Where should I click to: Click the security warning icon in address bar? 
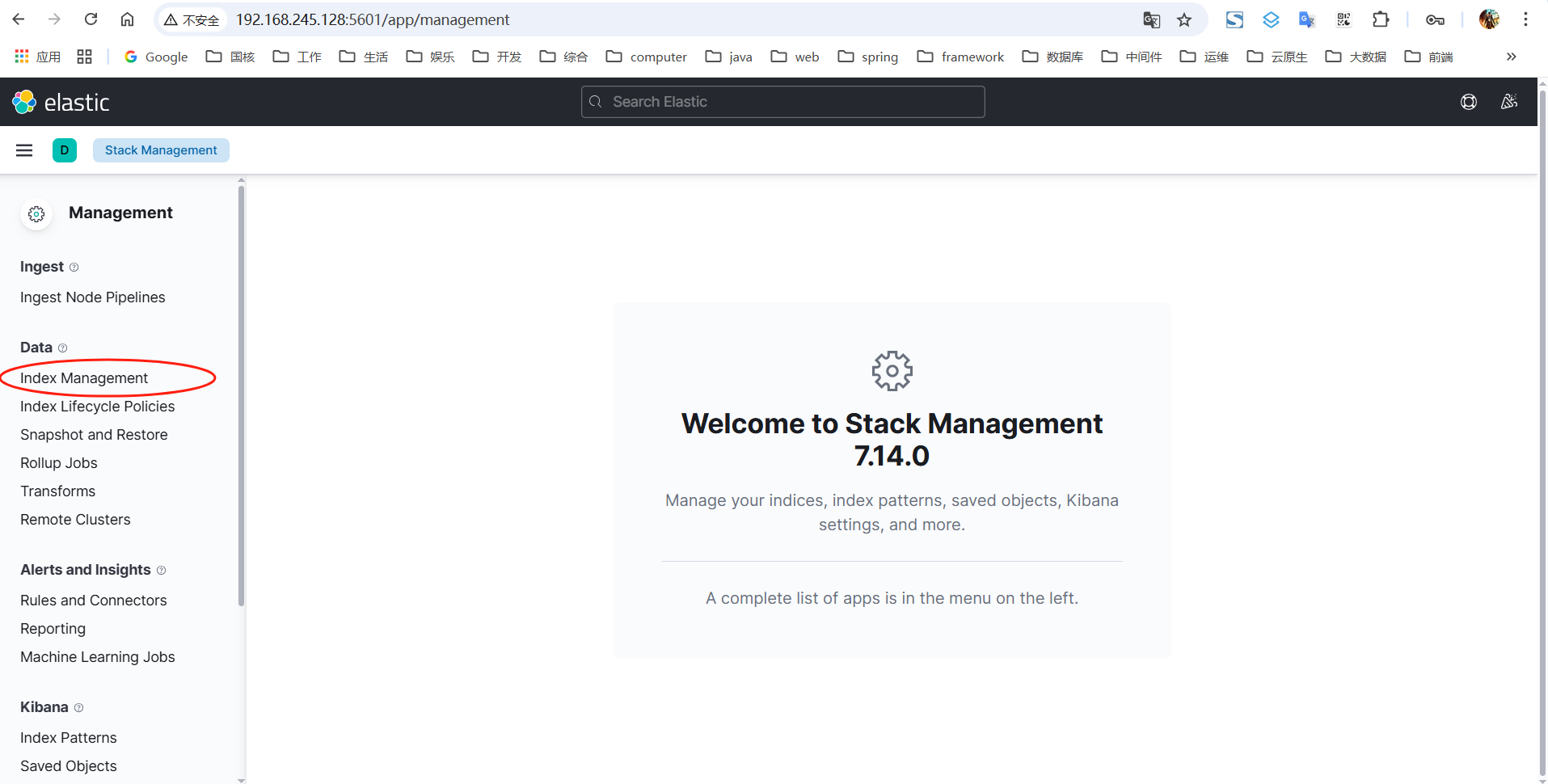point(171,19)
